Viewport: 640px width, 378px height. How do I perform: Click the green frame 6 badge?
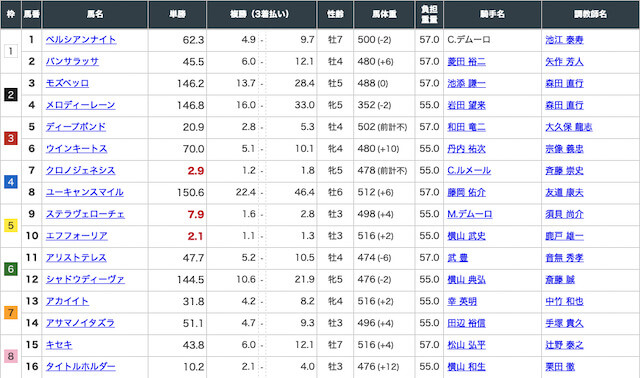coord(11,269)
